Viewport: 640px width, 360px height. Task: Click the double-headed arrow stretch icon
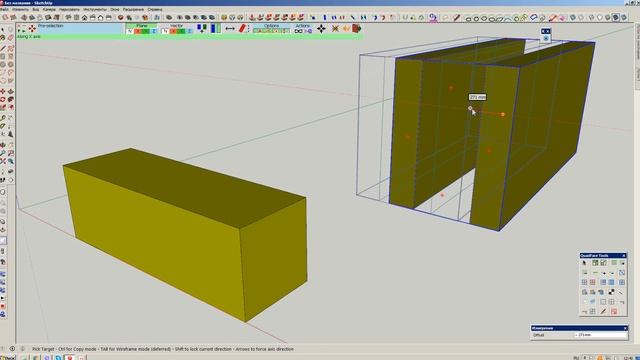coord(230,29)
